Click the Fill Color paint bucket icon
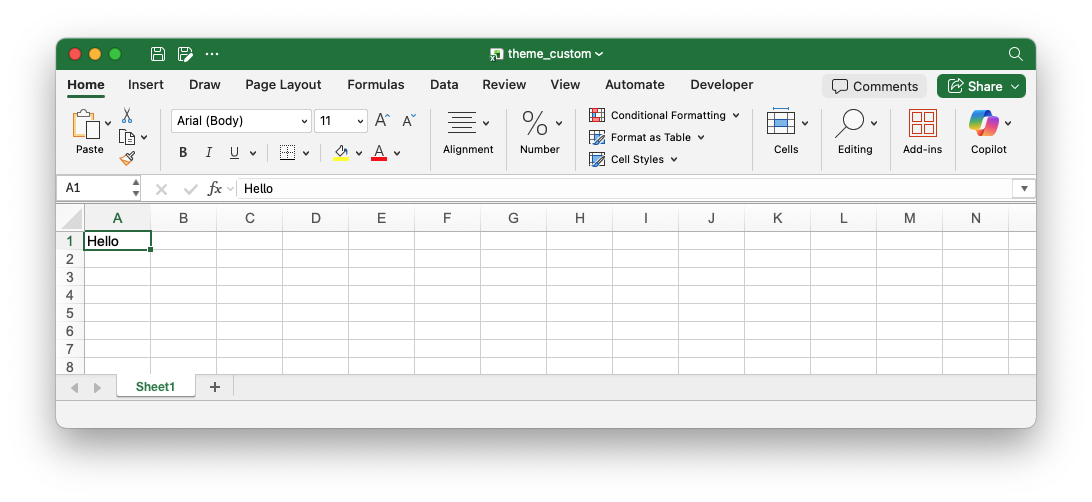 tap(341, 152)
